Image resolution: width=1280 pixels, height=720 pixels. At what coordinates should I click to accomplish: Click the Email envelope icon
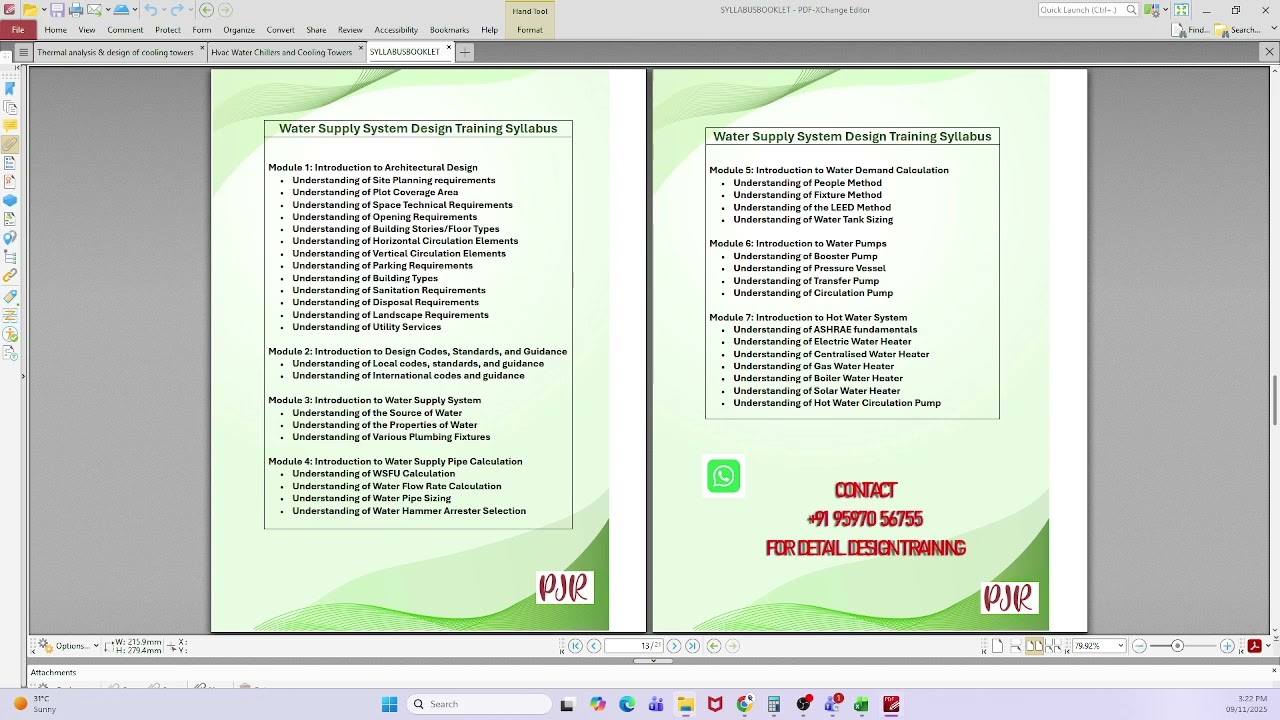pos(94,10)
